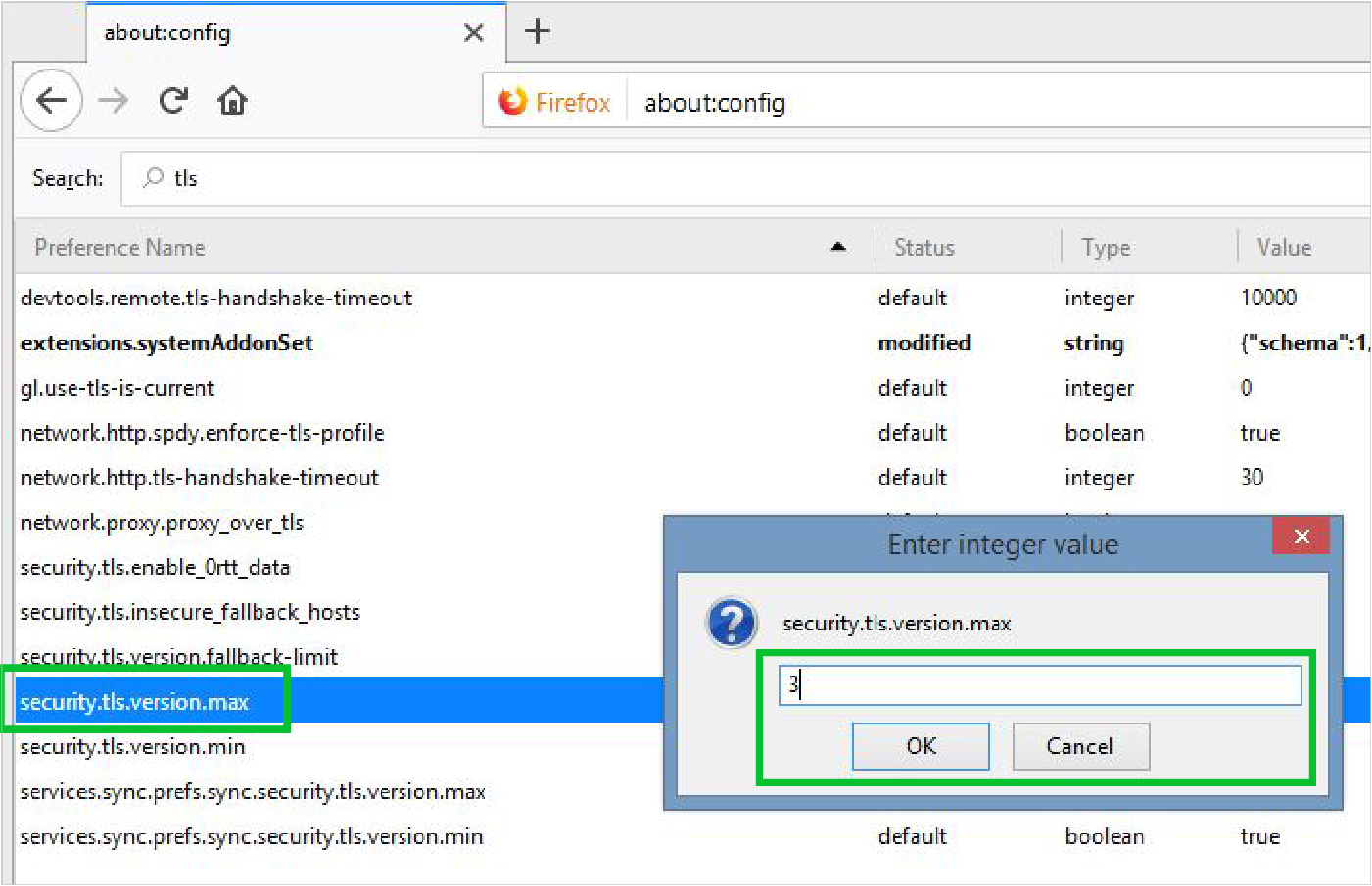Image resolution: width=1372 pixels, height=886 pixels.
Task: Click the integer value text field
Action: click(x=1040, y=685)
